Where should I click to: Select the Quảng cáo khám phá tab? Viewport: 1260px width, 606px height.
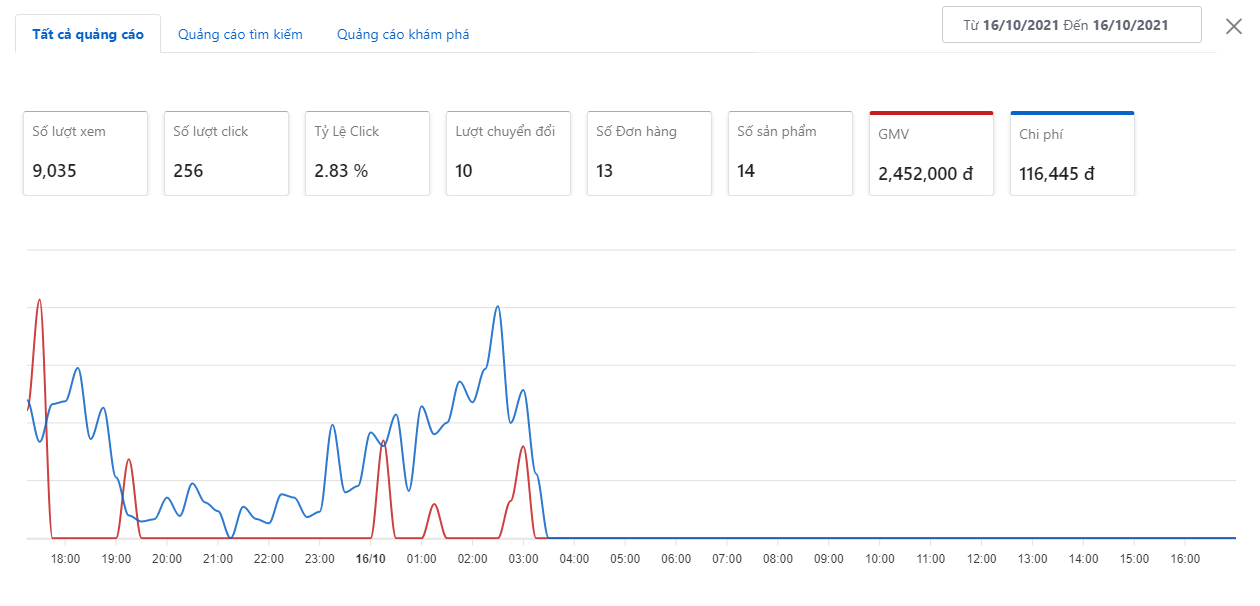click(403, 34)
